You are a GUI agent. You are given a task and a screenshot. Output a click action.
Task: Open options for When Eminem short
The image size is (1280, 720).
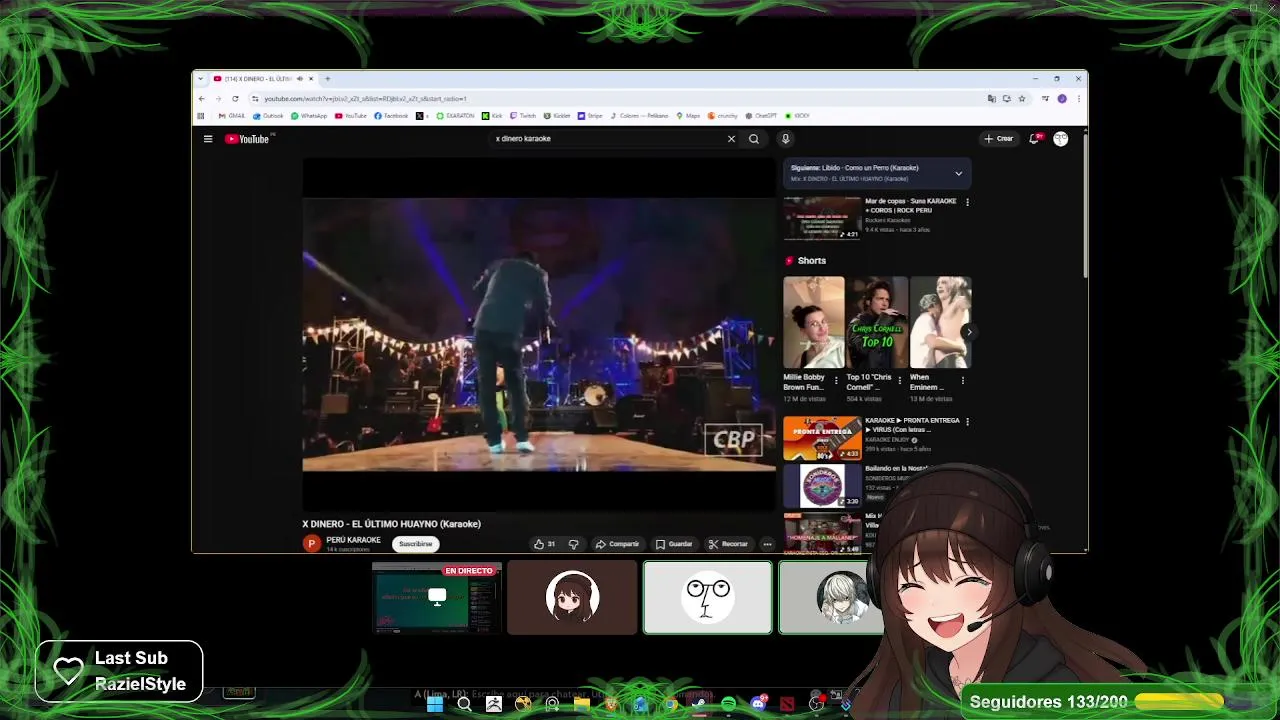pyautogui.click(x=963, y=381)
